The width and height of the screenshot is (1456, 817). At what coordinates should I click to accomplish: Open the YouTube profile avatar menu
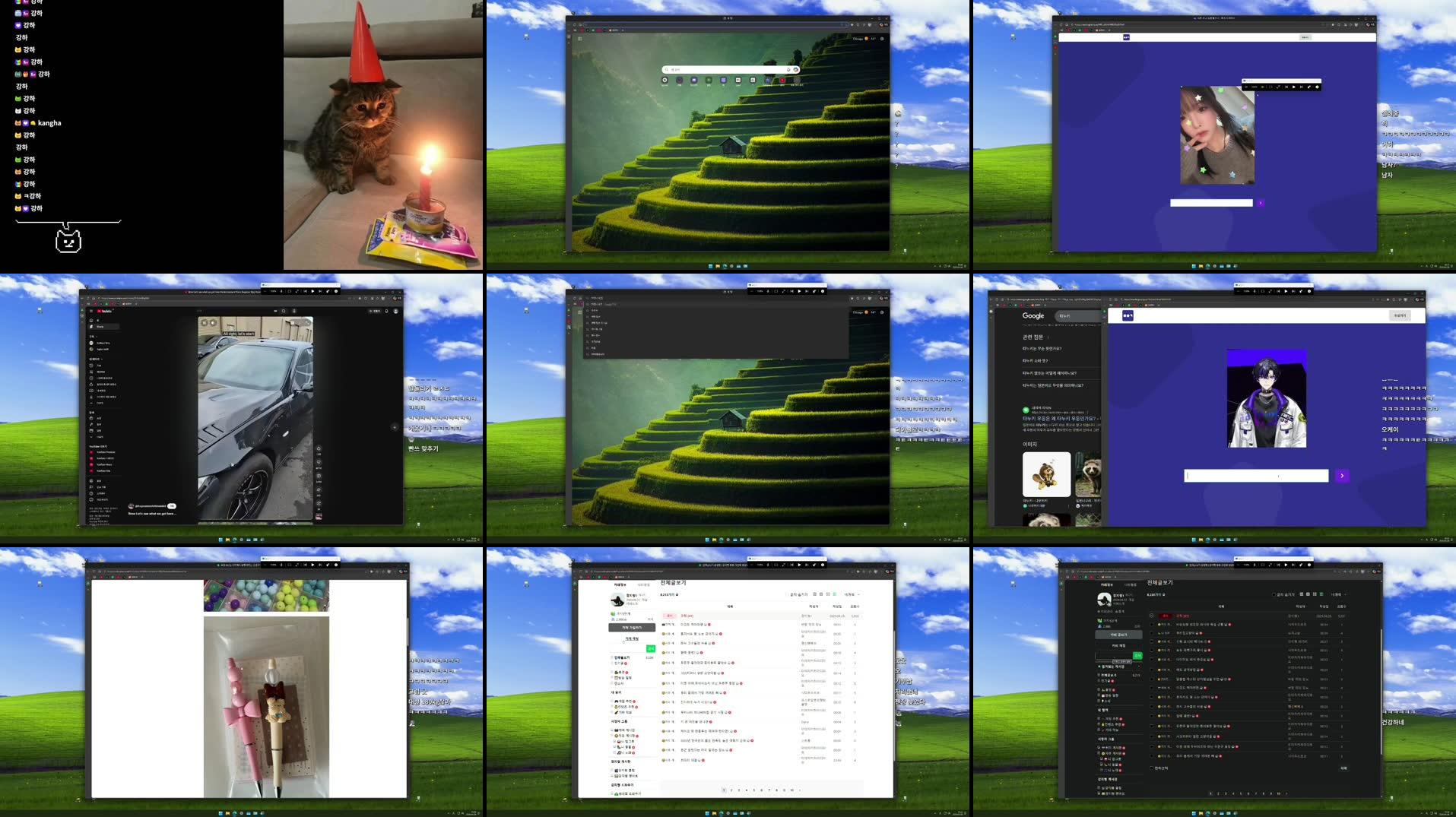[395, 311]
